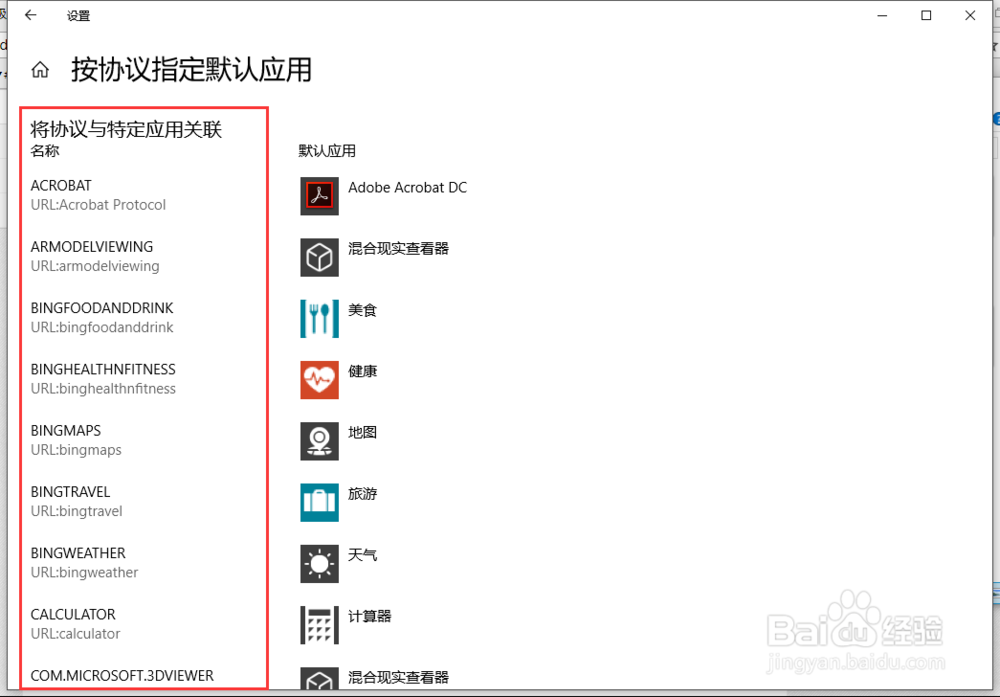1000x697 pixels.
Task: Click the 设置 window title text
Action: (x=78, y=15)
